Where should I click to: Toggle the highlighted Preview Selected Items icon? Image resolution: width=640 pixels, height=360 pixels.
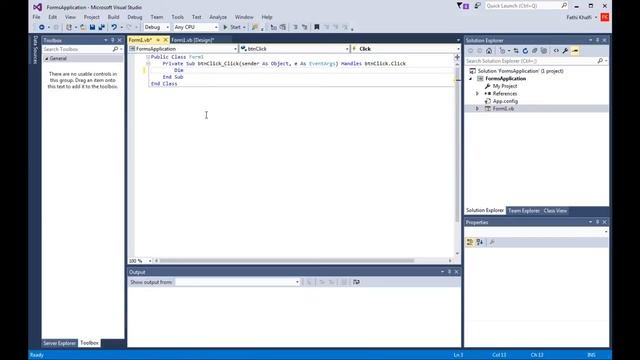click(x=575, y=51)
